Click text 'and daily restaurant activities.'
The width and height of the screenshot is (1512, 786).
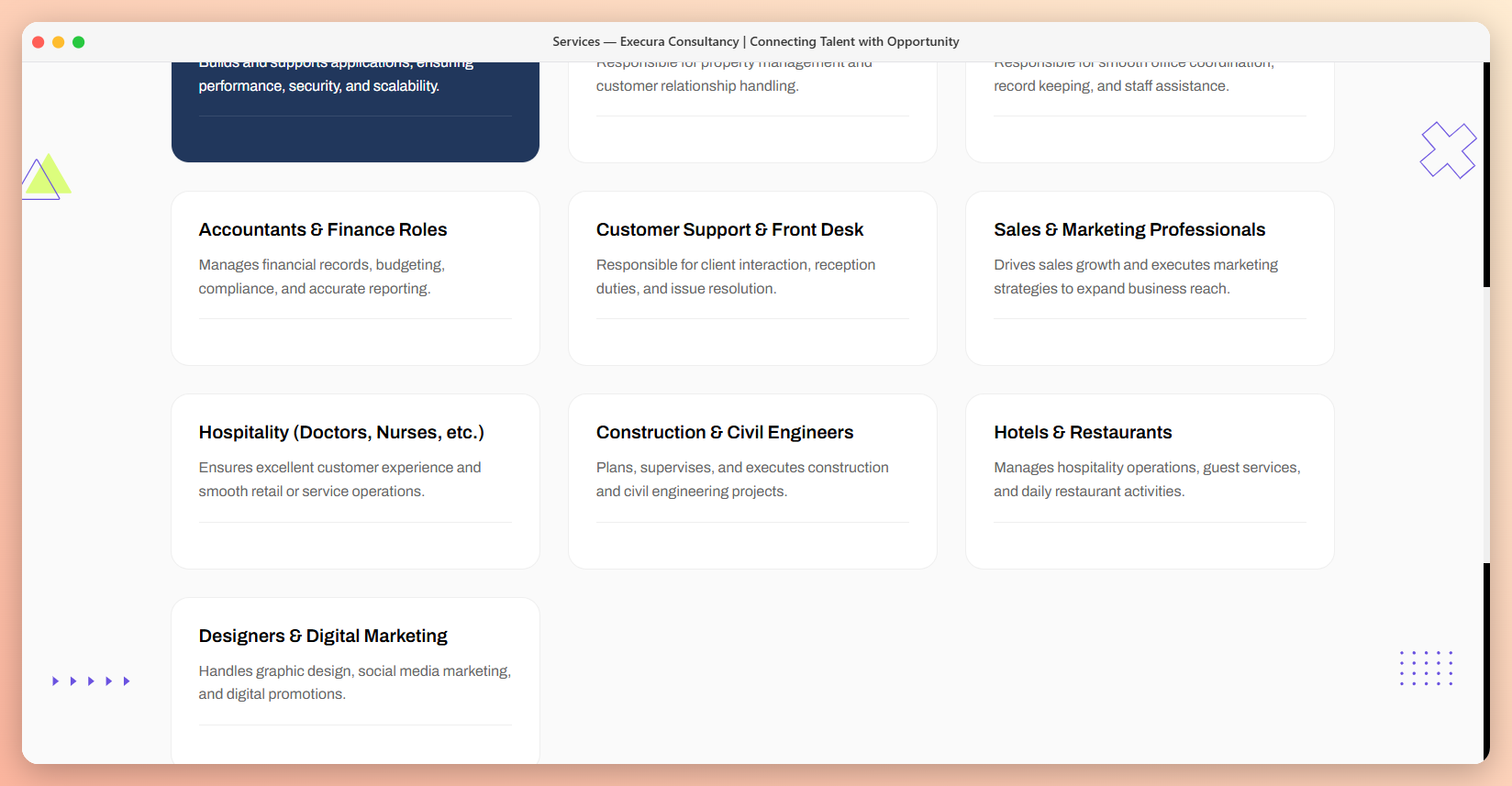pos(1089,492)
